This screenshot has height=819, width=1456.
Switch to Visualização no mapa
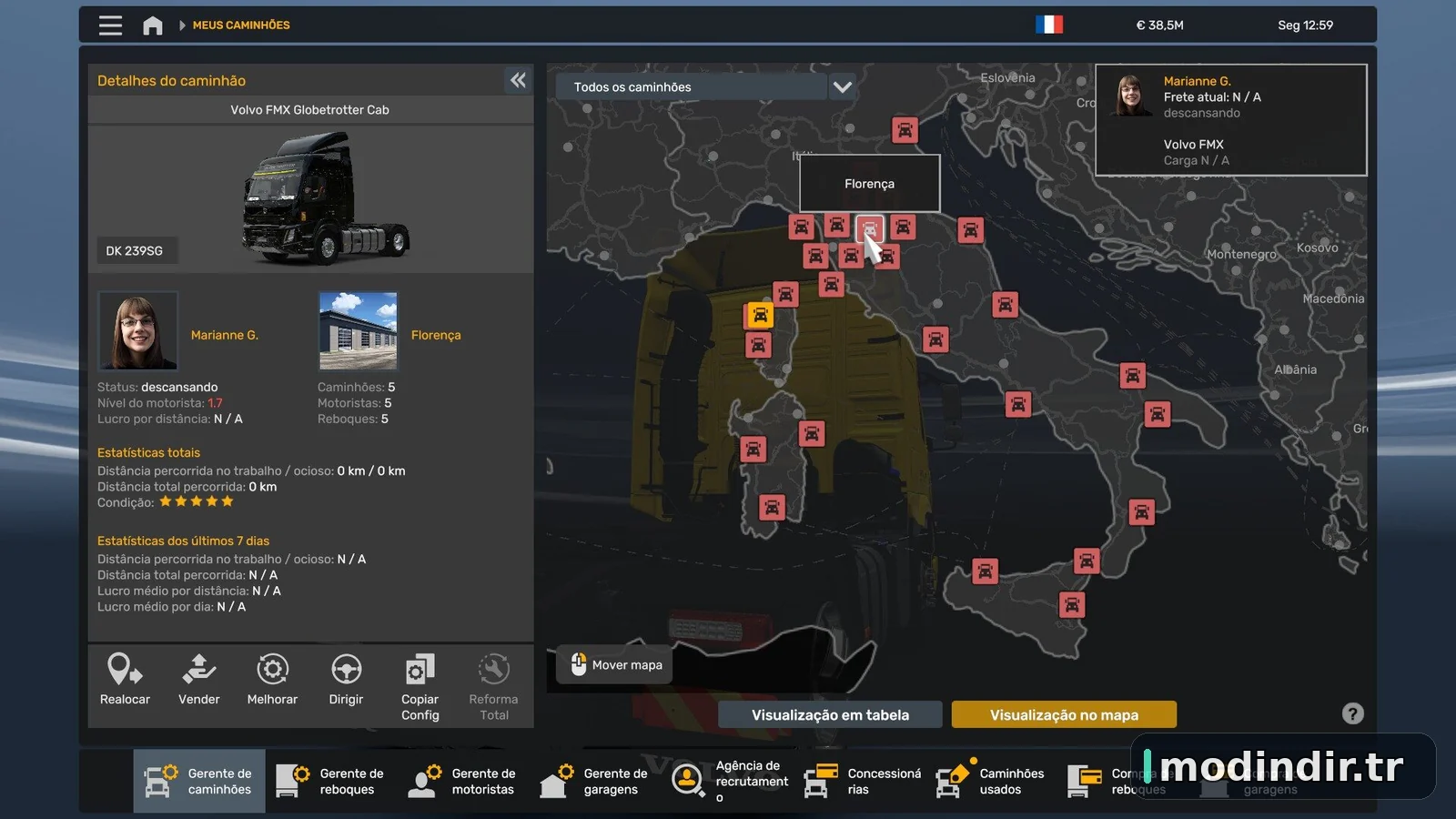[x=1064, y=714]
